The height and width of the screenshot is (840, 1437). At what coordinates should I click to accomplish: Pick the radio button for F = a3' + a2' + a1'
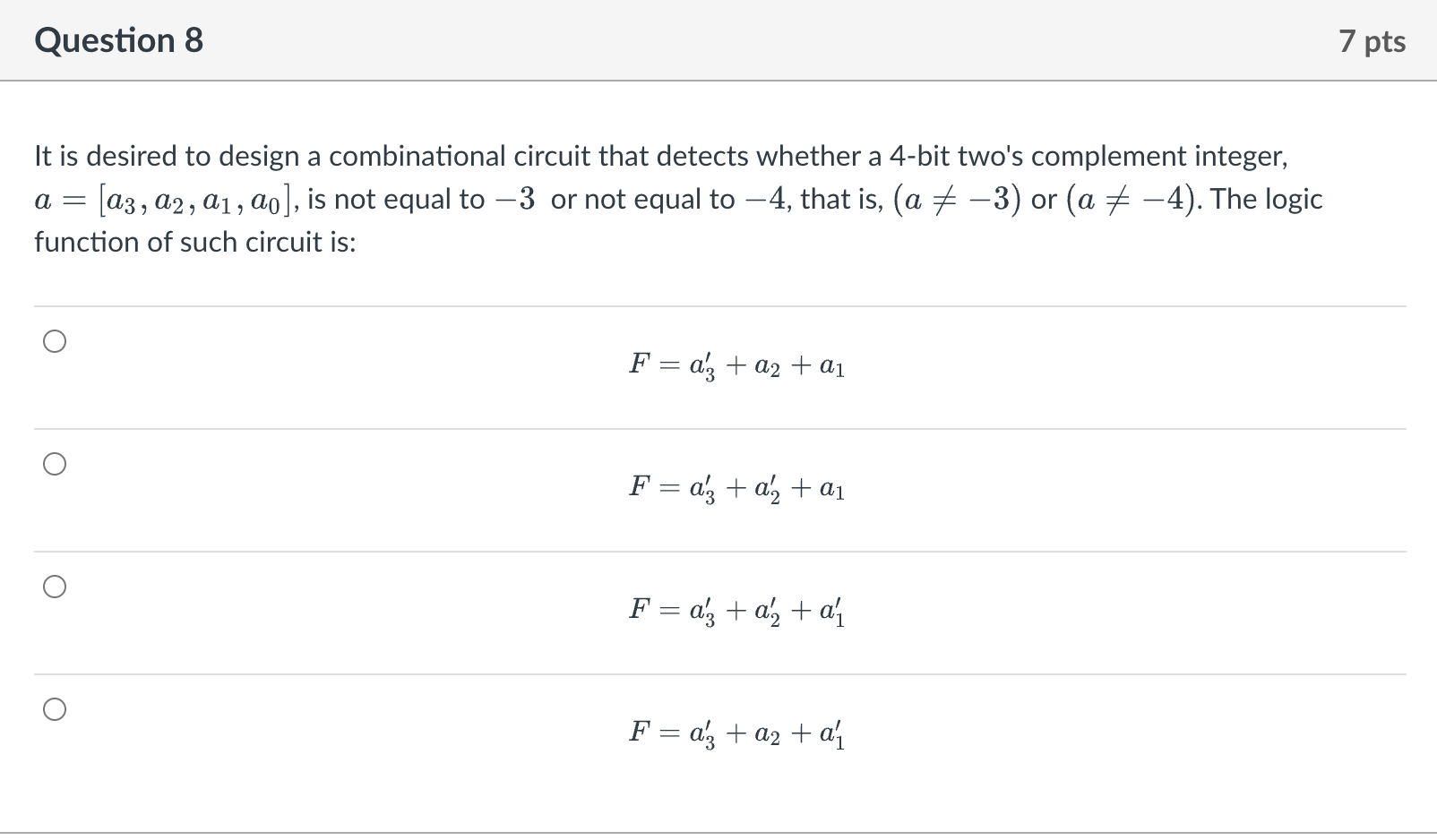point(55,587)
